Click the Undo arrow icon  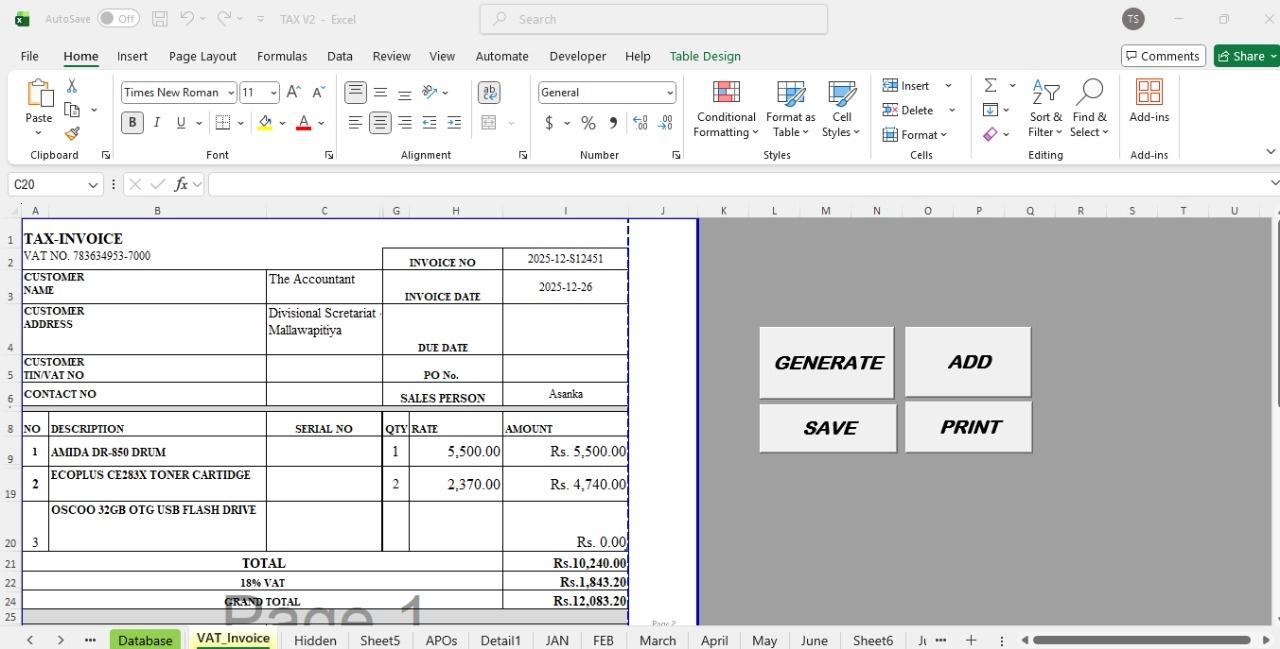187,19
